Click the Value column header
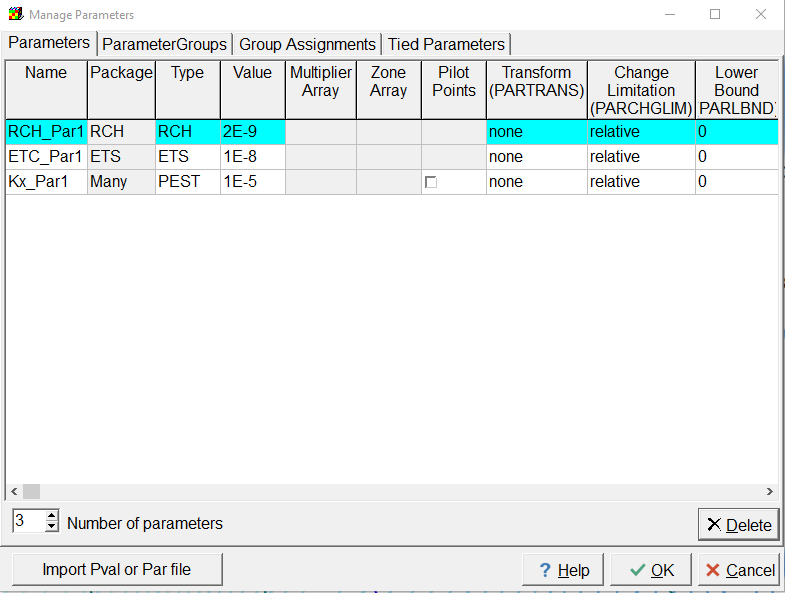This screenshot has height=593, width=785. tap(253, 90)
